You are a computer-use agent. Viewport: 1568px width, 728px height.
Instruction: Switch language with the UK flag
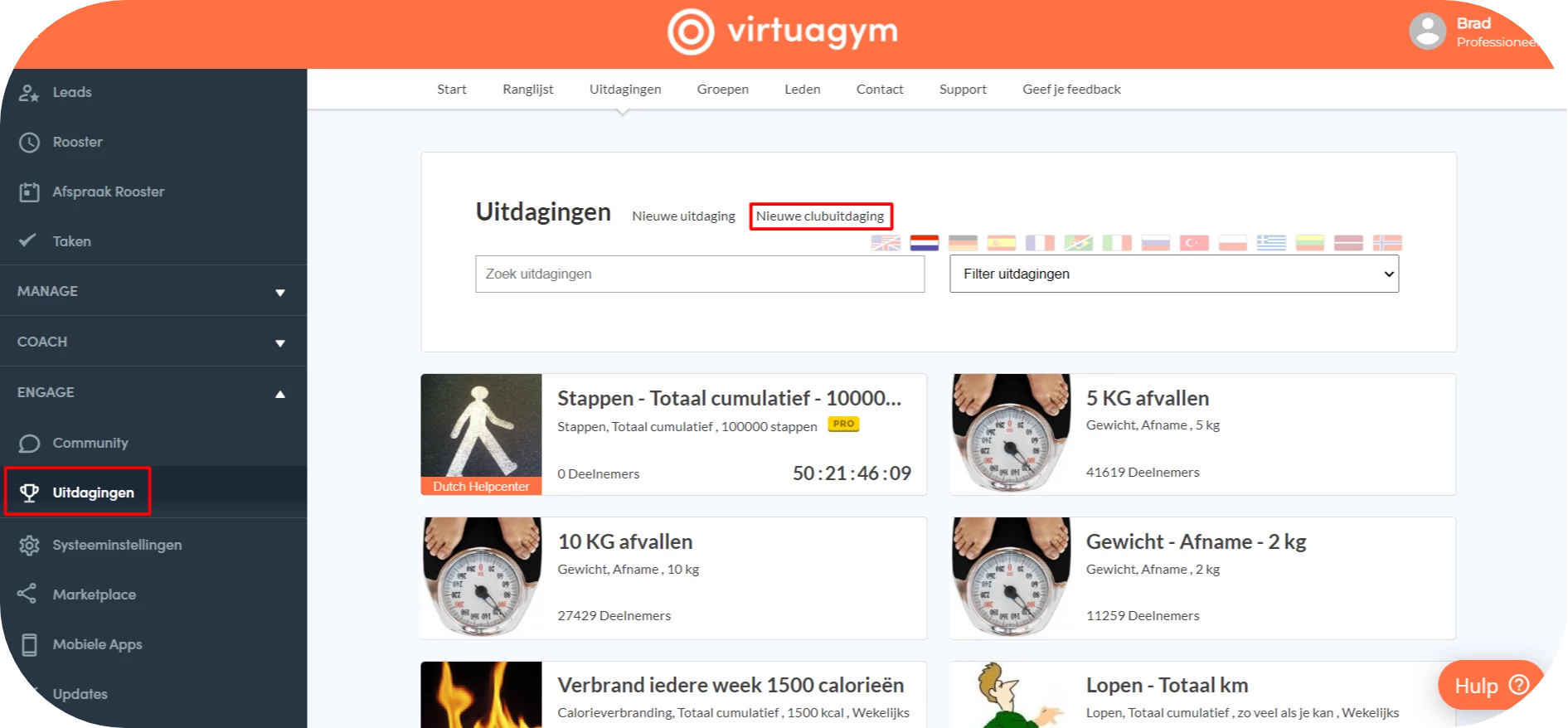tap(886, 243)
